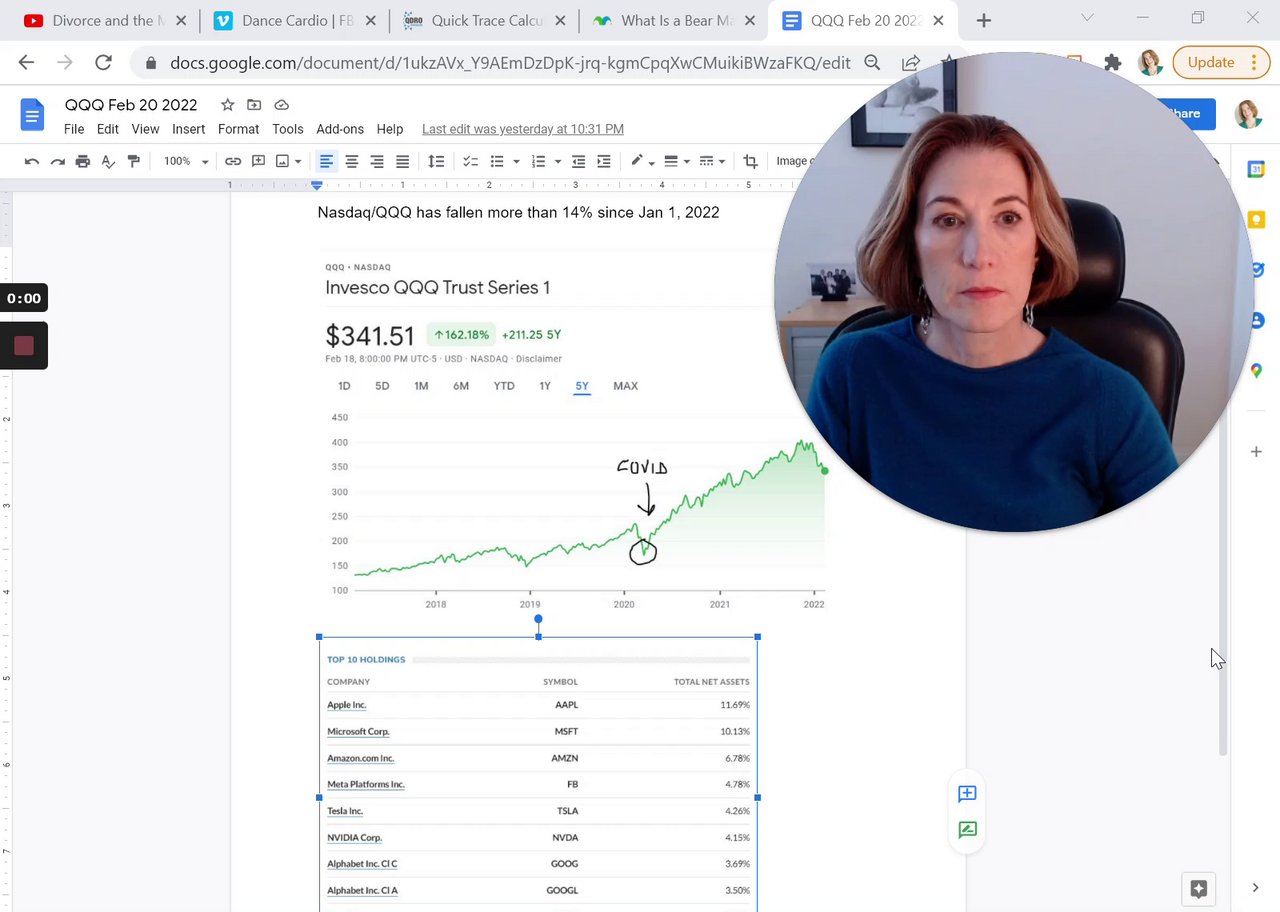Open the Chrome Extensions puzzle icon
This screenshot has width=1280, height=912.
coord(1112,63)
